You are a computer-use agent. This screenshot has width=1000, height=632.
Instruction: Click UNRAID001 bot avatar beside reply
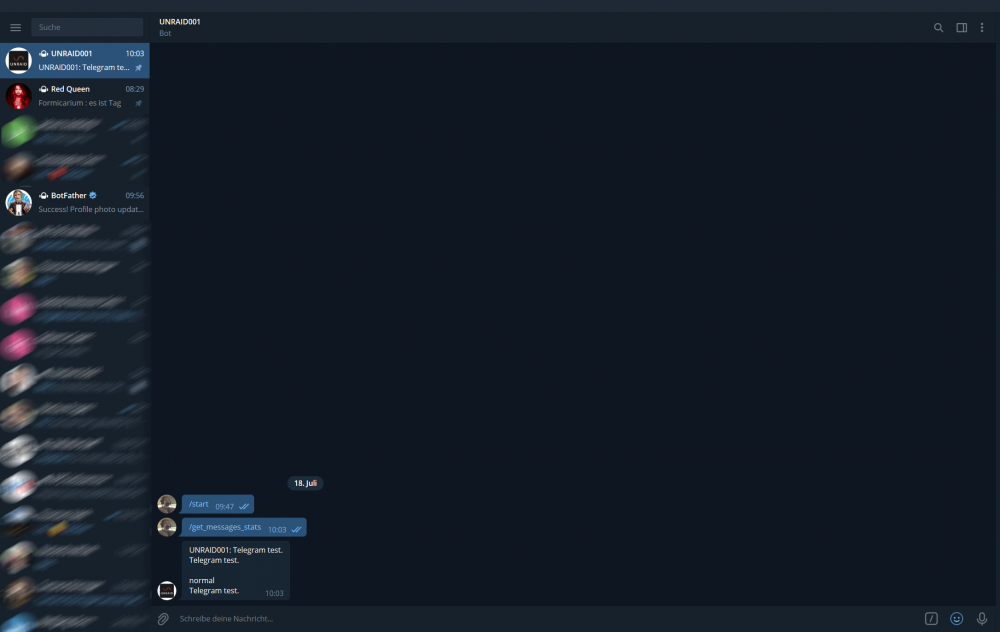pyautogui.click(x=167, y=591)
